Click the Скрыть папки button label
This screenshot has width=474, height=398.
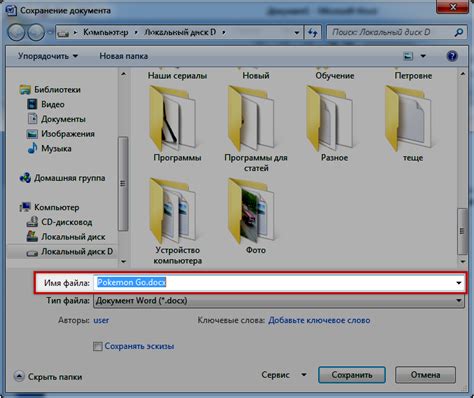pyautogui.click(x=55, y=377)
